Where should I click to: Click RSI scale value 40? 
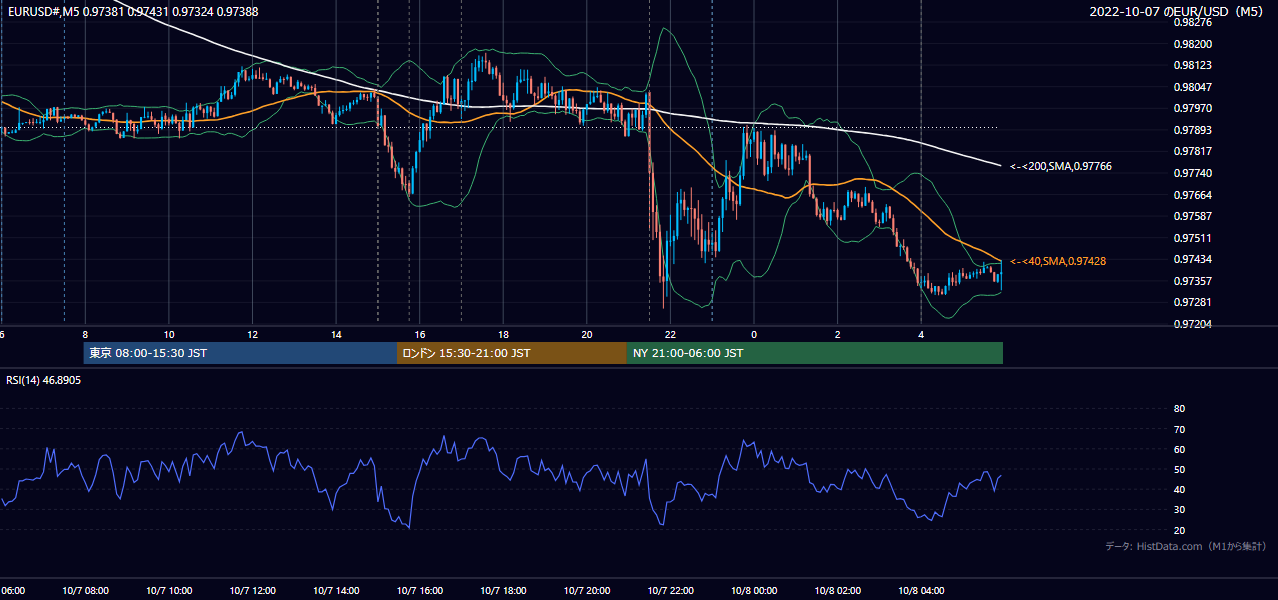(x=1179, y=489)
